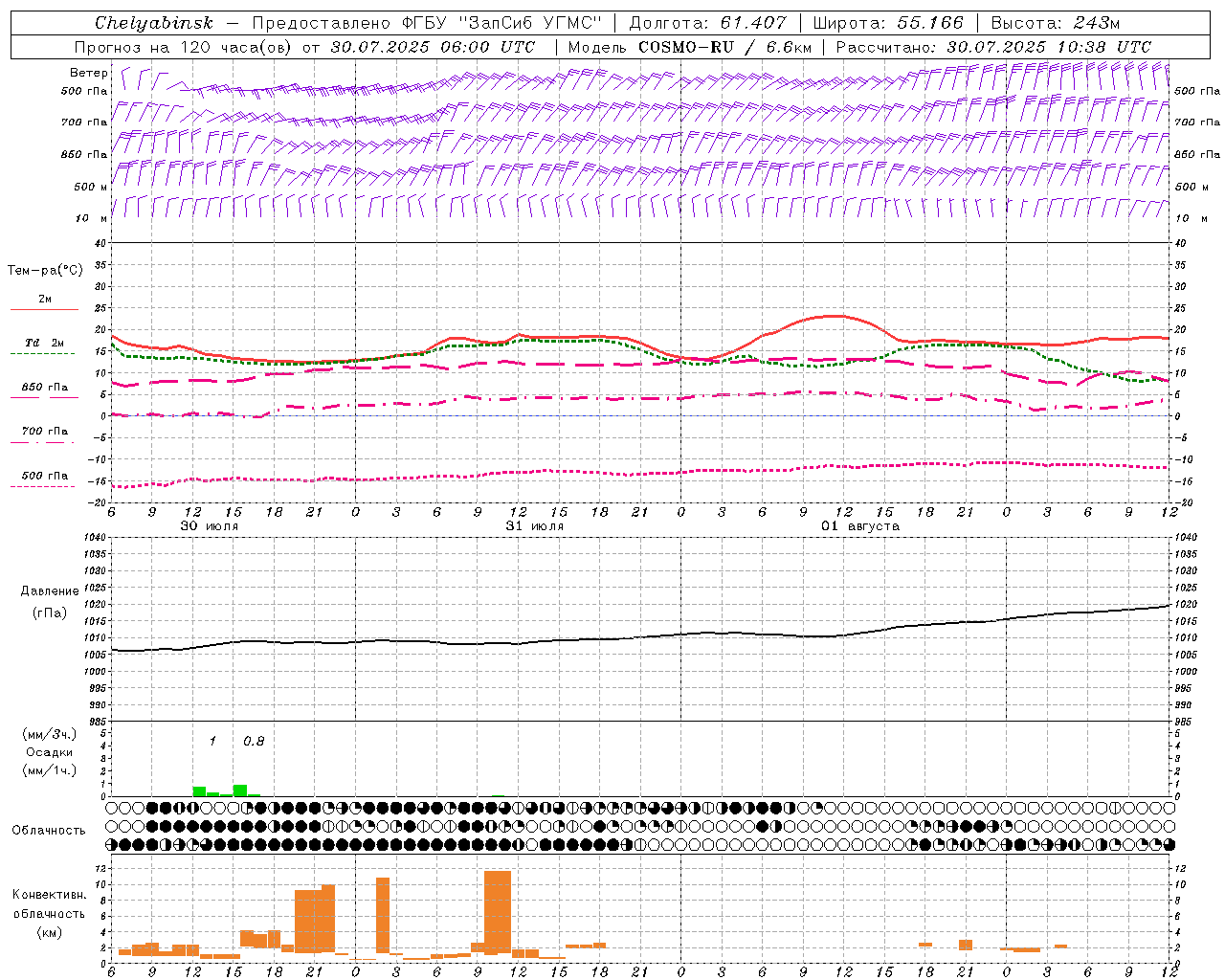
Task: Click the 'Модель COSMO-RU / 6.6км' model label
Action: click(690, 47)
